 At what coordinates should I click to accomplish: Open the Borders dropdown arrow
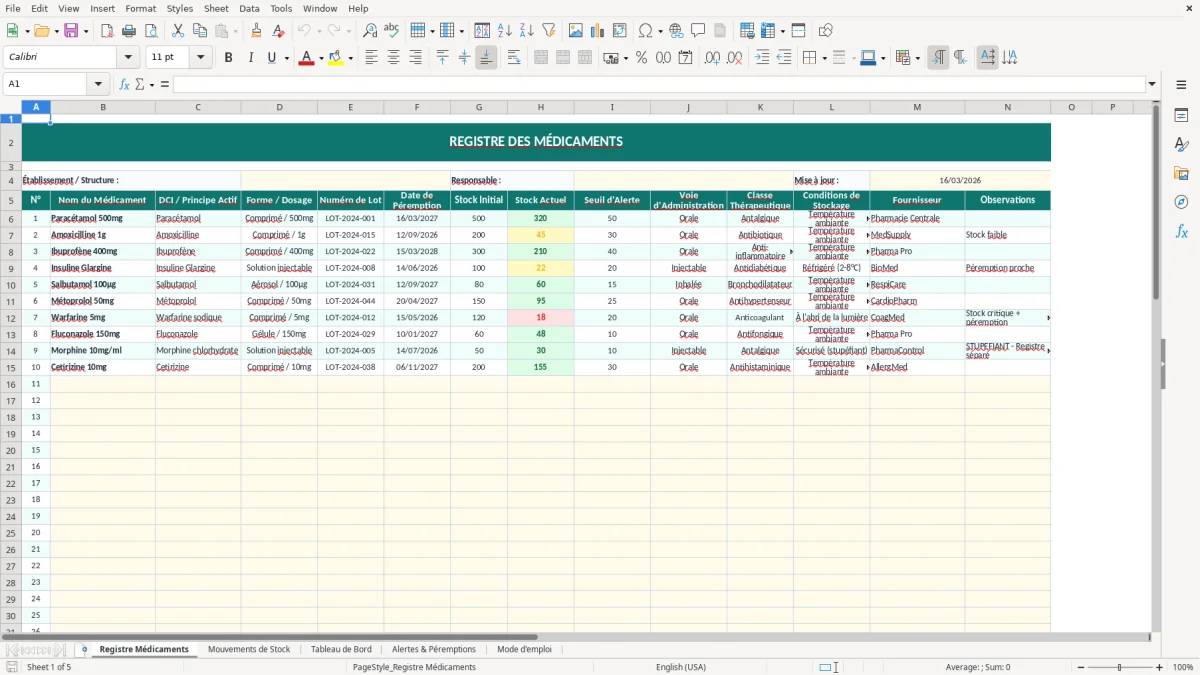[824, 58]
